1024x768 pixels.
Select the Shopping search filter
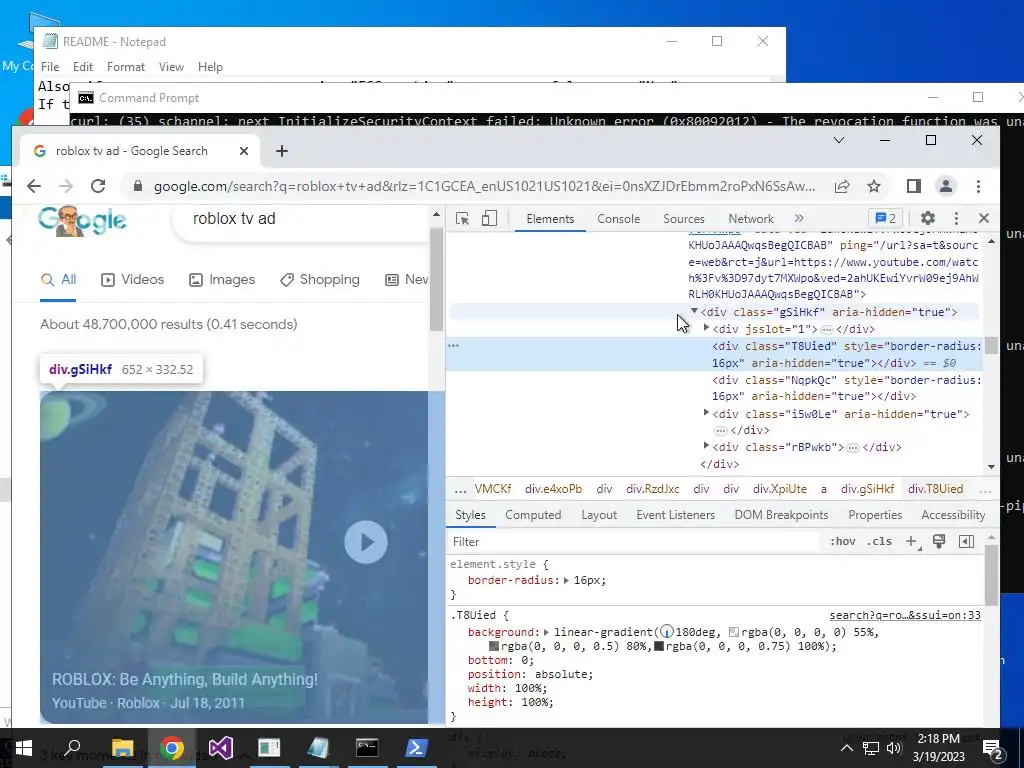coord(320,280)
